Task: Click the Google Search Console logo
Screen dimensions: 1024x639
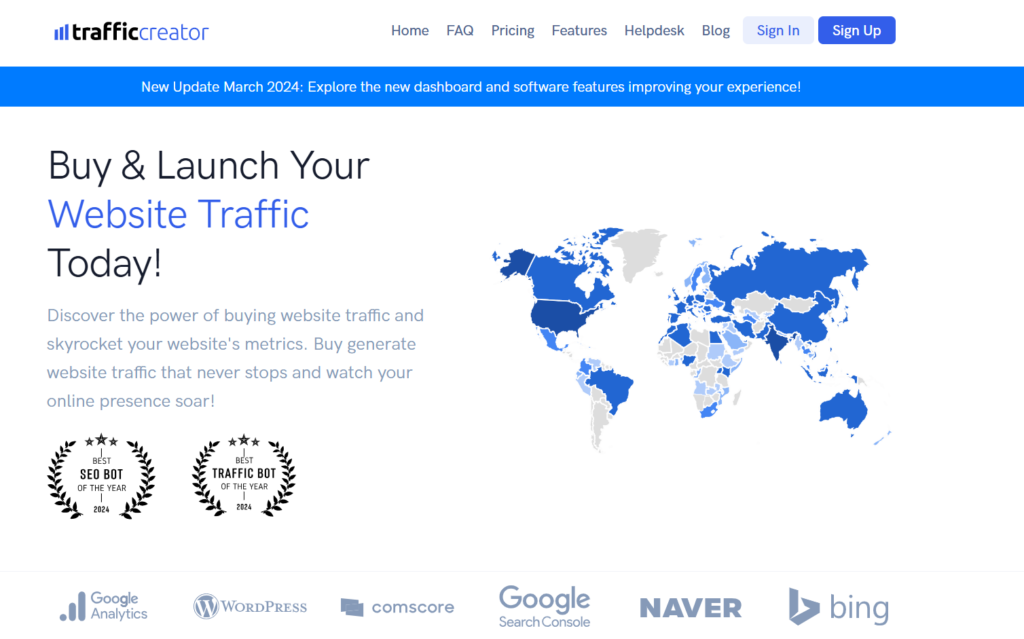Action: point(544,606)
